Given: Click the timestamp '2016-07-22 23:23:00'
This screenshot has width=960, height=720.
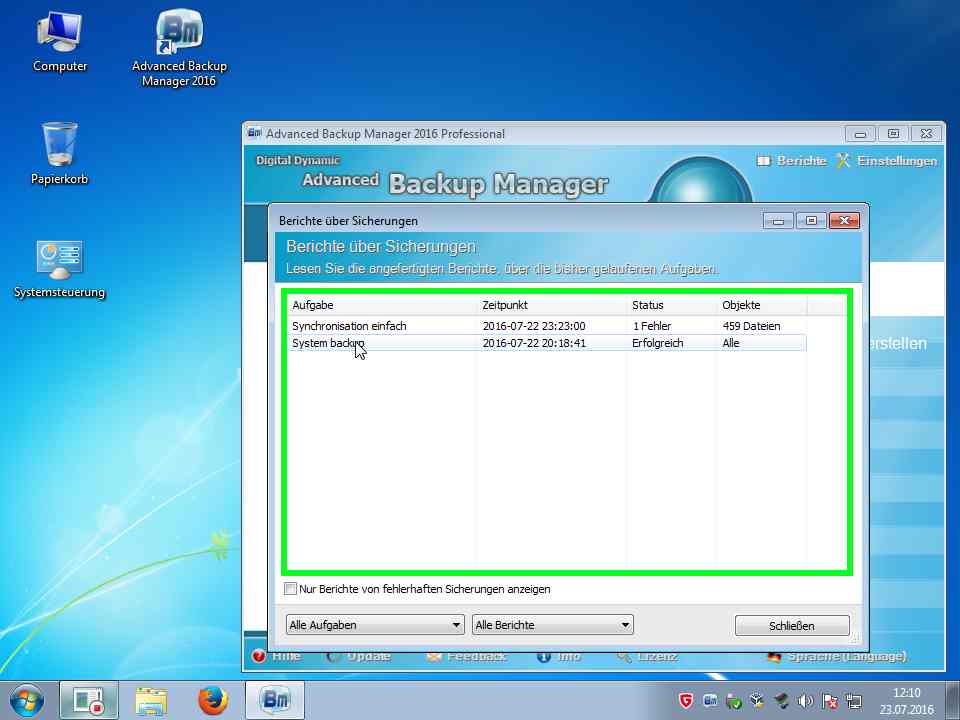Looking at the screenshot, I should (x=534, y=326).
